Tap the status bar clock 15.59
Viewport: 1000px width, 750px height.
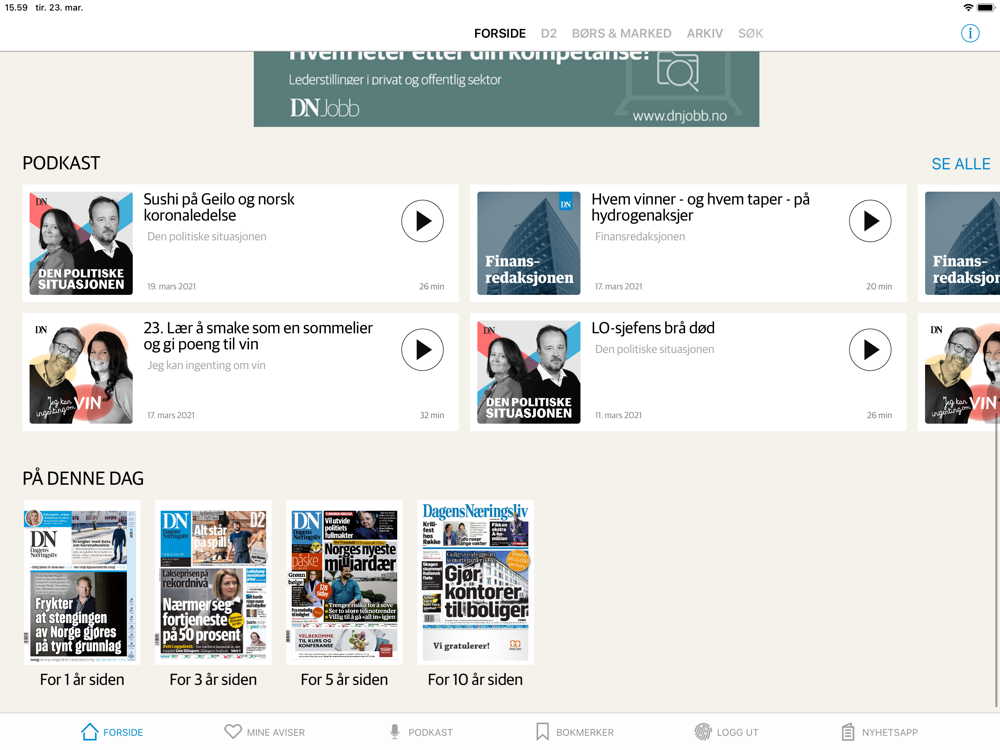pyautogui.click(x=16, y=8)
